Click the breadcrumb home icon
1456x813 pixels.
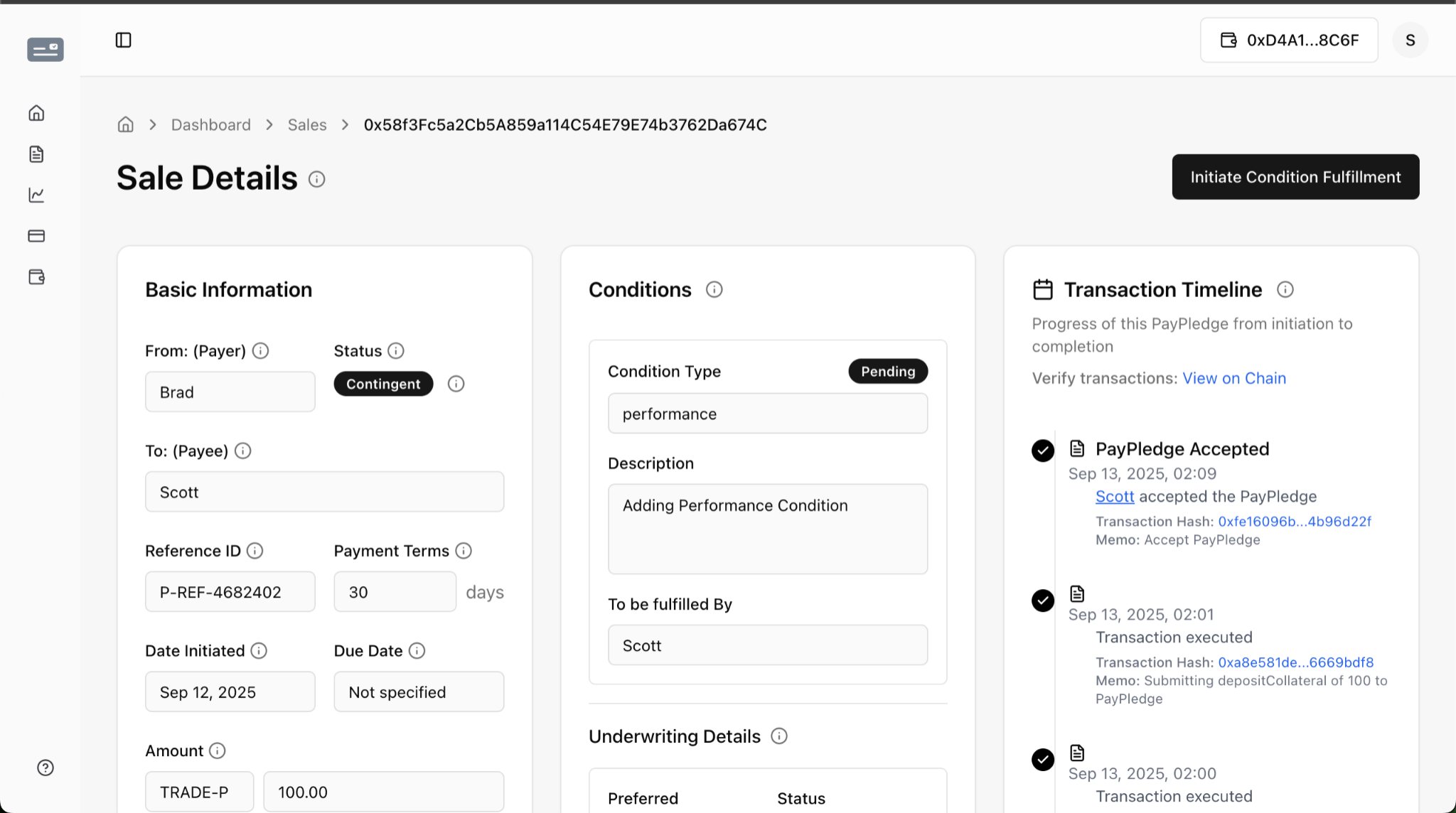[125, 125]
